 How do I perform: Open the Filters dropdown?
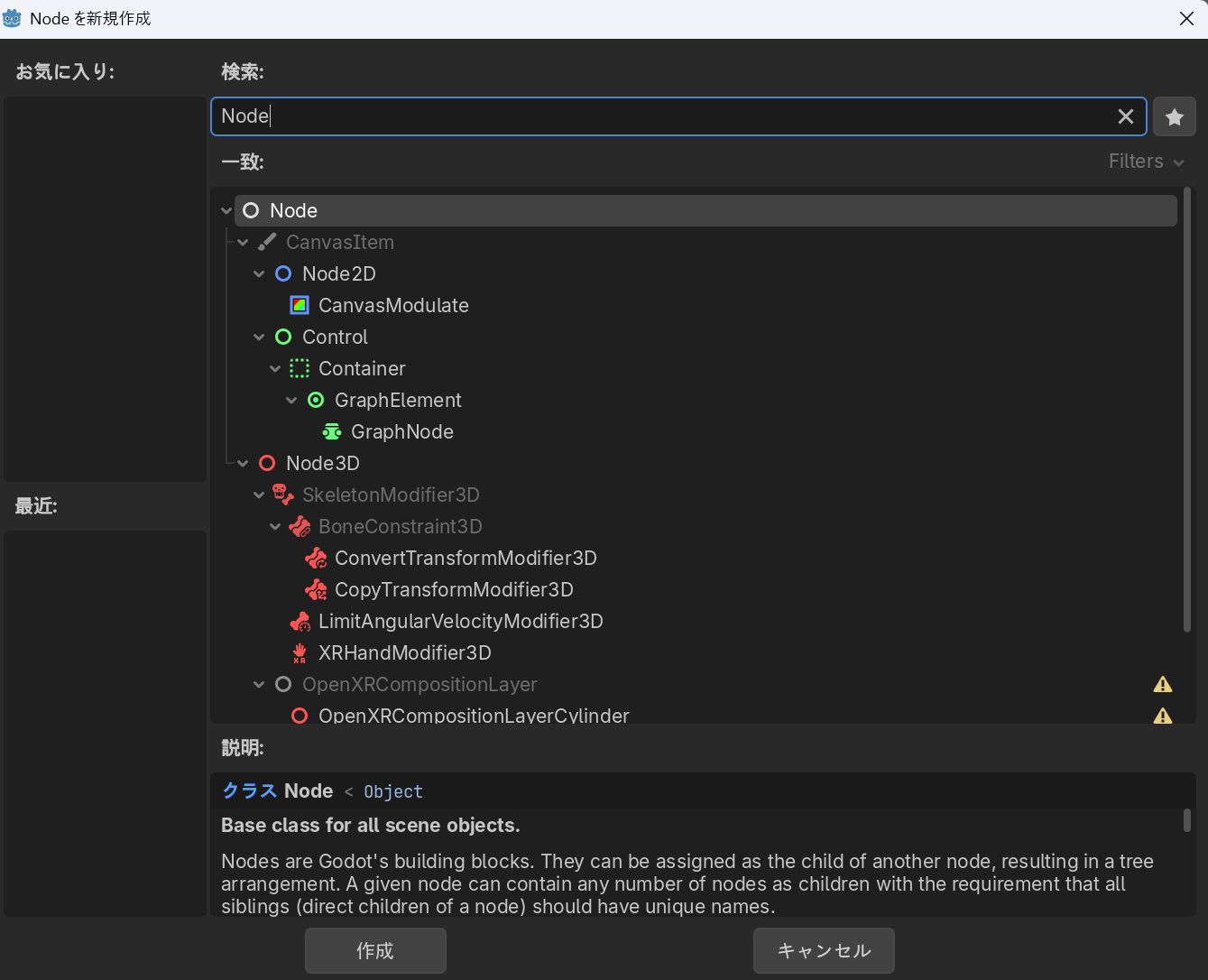tap(1146, 162)
